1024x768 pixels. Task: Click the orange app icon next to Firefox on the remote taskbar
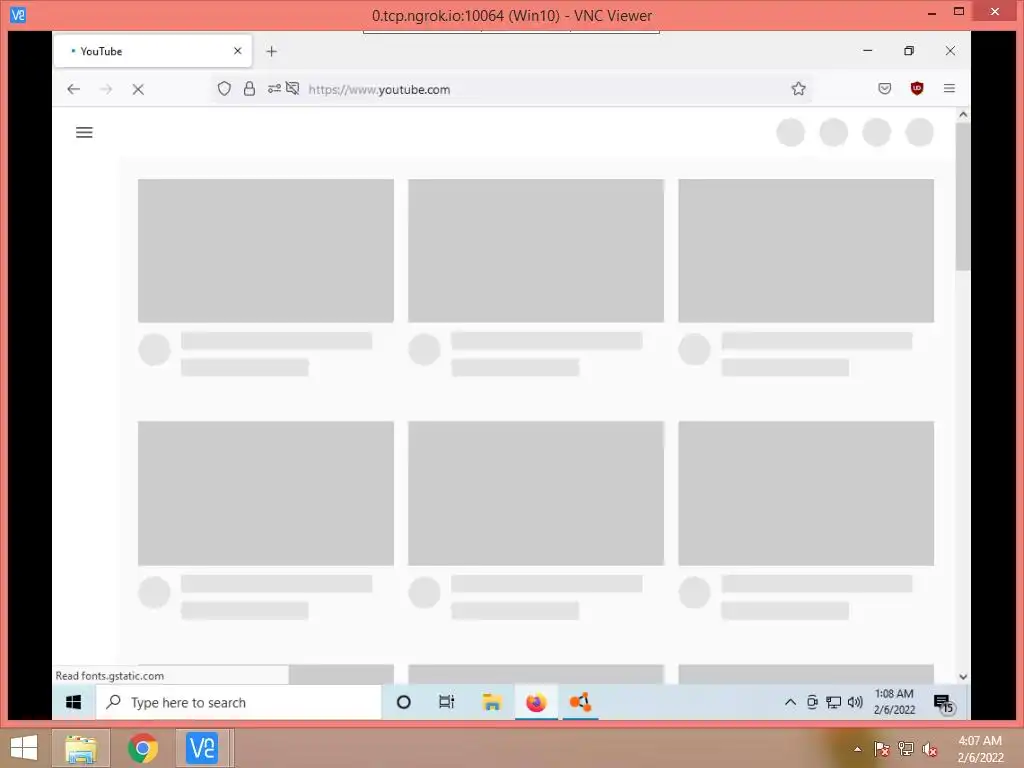[580, 702]
